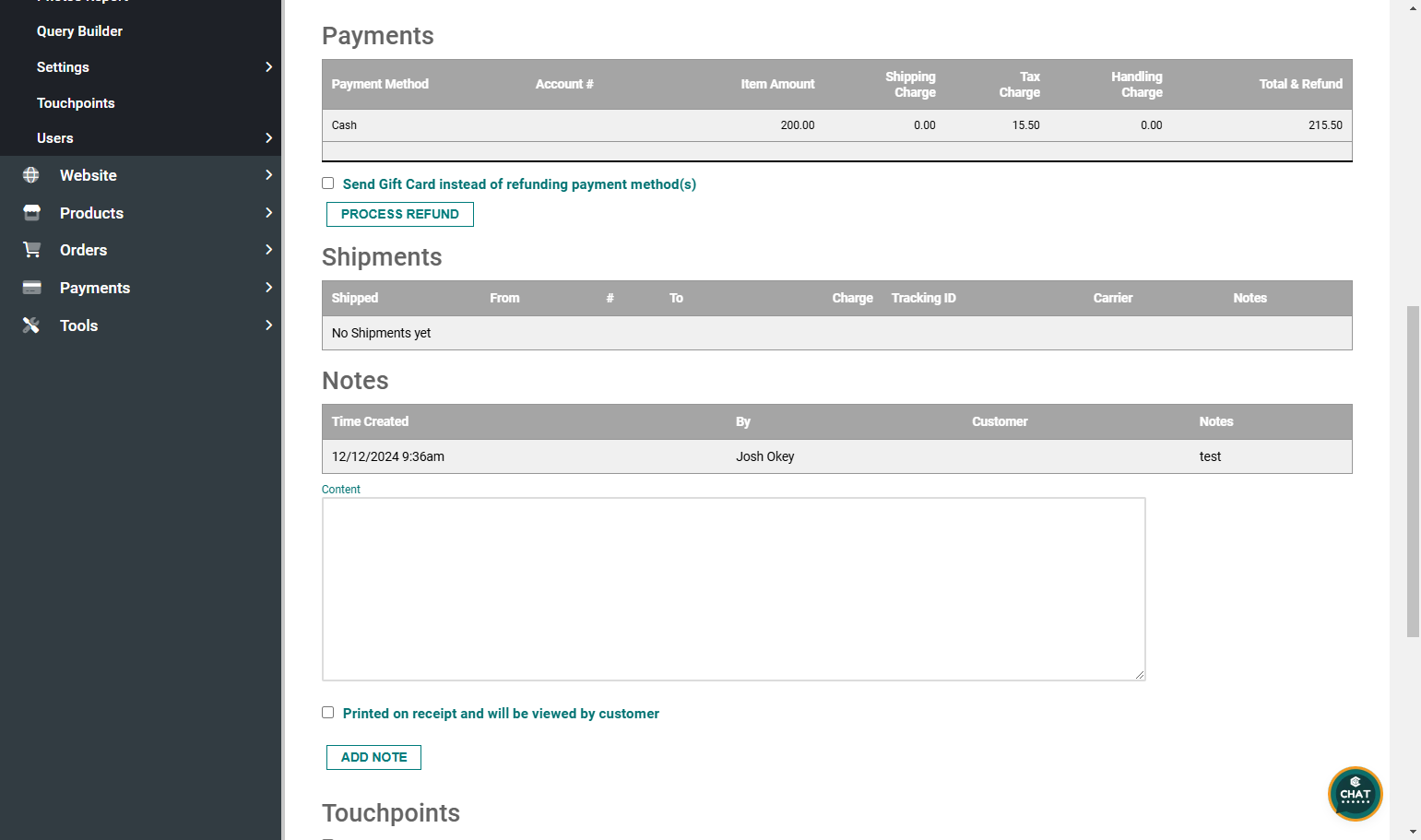Click the Products storefront icon
1421x840 pixels.
pyautogui.click(x=31, y=213)
